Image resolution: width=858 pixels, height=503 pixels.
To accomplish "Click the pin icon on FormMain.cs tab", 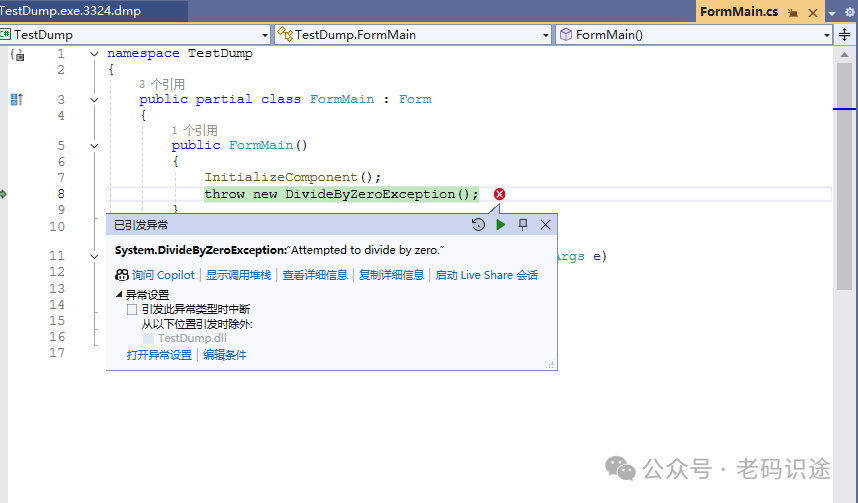I will pyautogui.click(x=792, y=12).
